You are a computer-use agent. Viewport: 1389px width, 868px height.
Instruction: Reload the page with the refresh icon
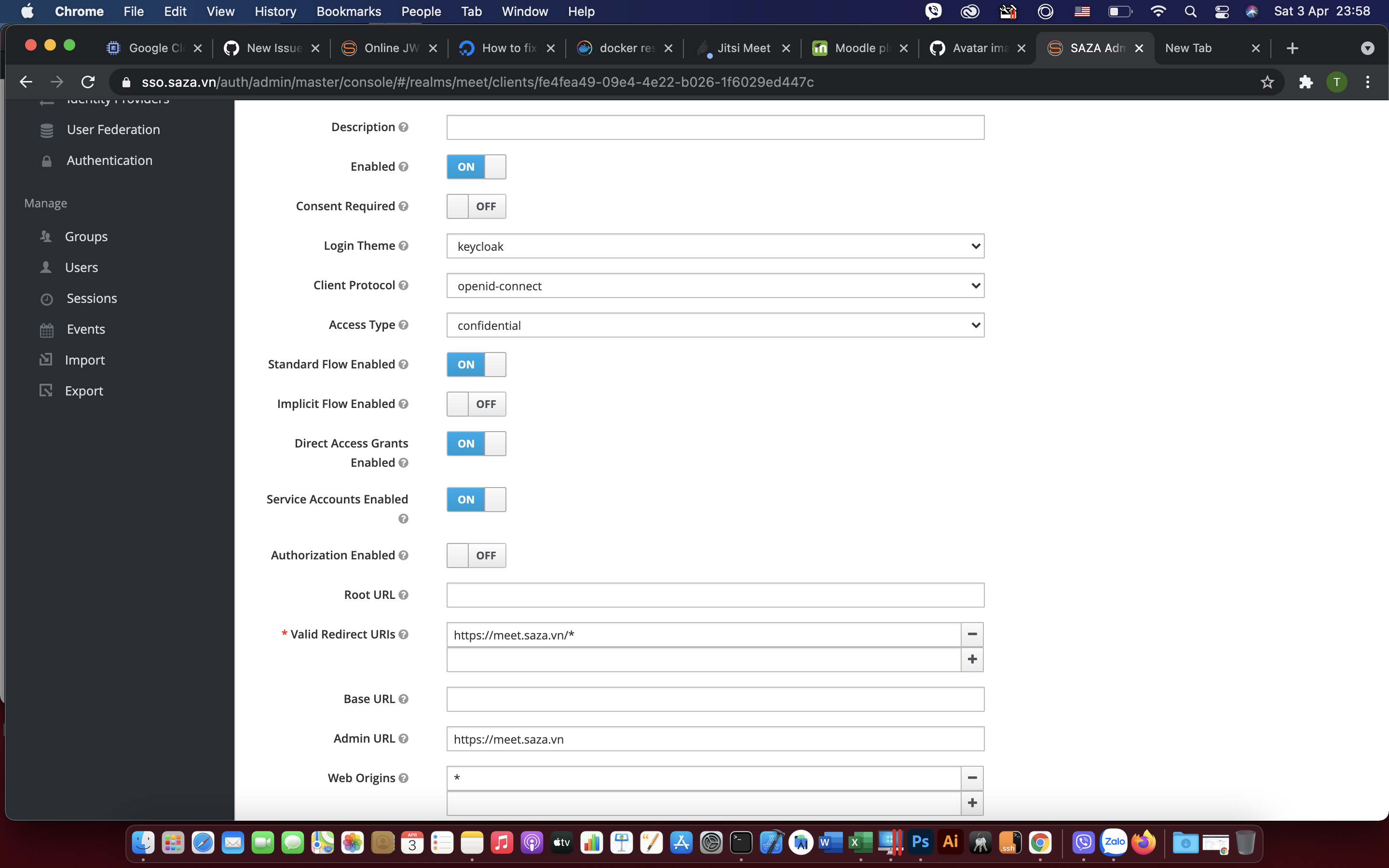88,82
